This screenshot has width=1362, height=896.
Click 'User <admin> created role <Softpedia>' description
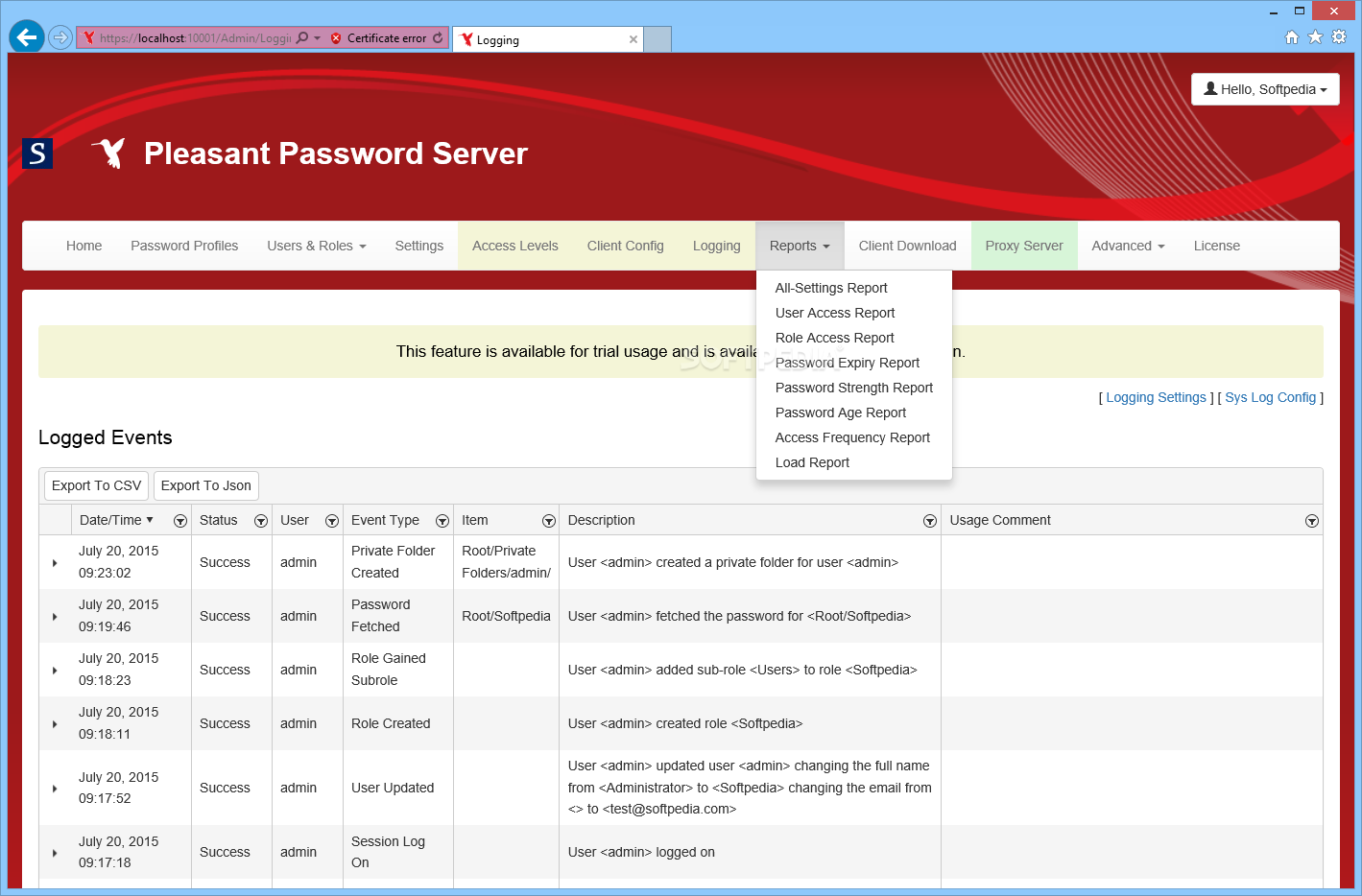[685, 723]
